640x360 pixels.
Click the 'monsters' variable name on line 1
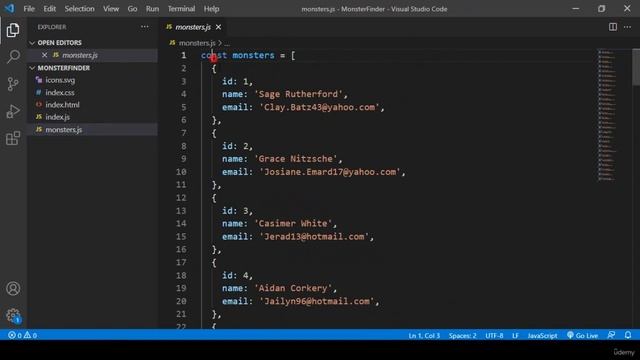[x=253, y=55]
